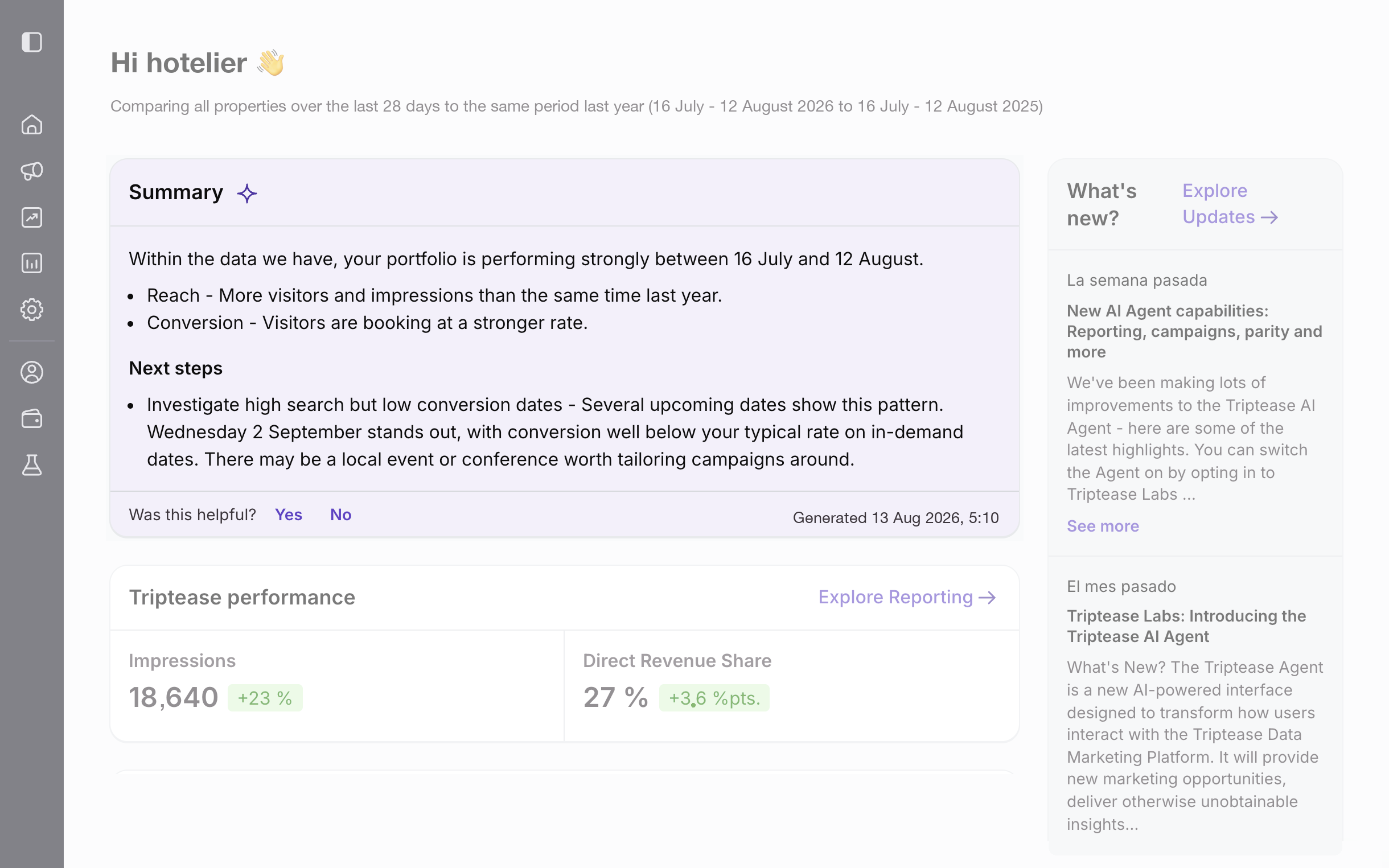Mark the summary as not helpful with No
Screen dimensions: 1389x868
pos(340,515)
